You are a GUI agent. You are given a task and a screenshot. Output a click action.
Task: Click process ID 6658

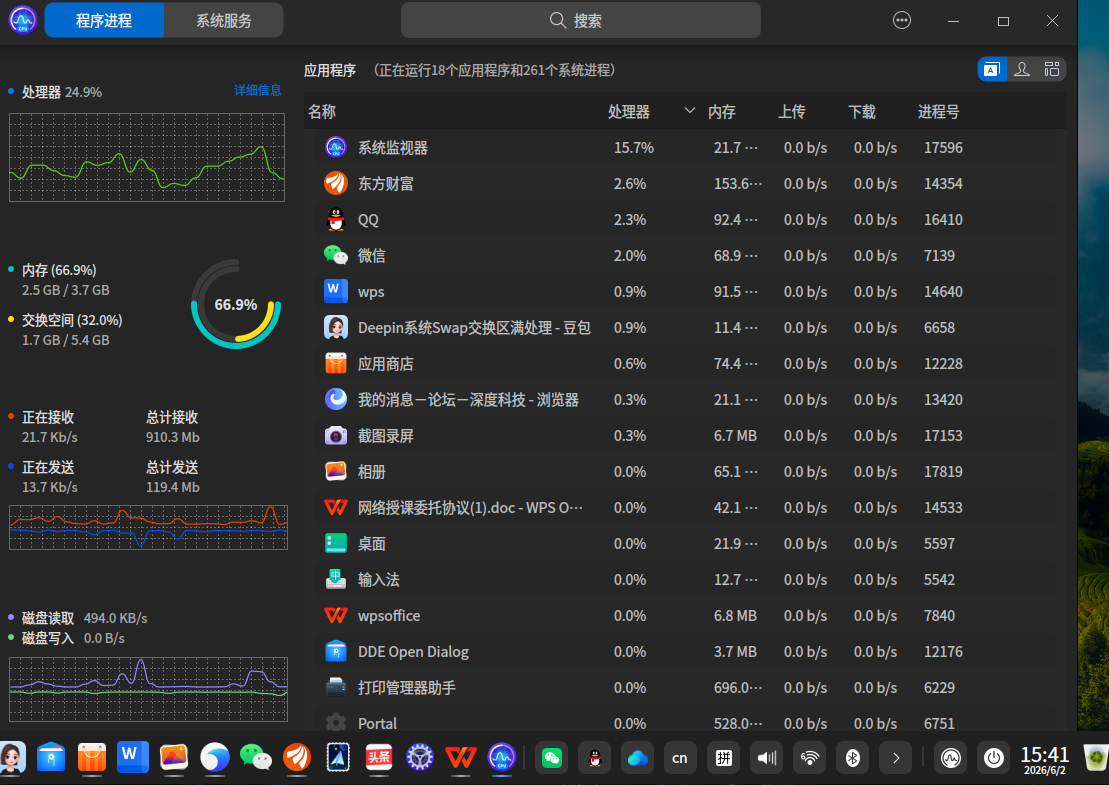[939, 328]
